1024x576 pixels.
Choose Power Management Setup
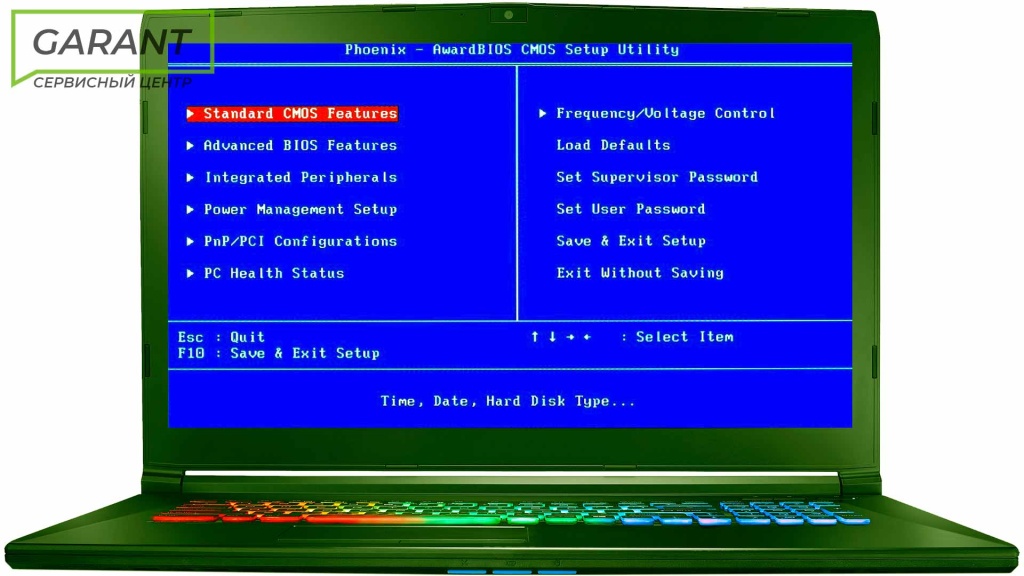[300, 210]
